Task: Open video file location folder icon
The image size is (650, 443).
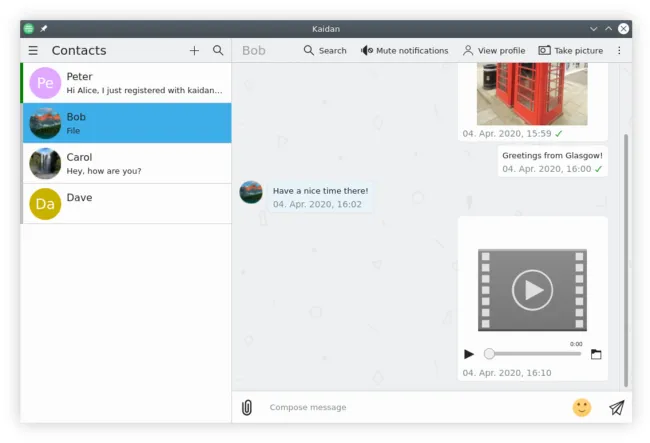Action: coord(596,354)
